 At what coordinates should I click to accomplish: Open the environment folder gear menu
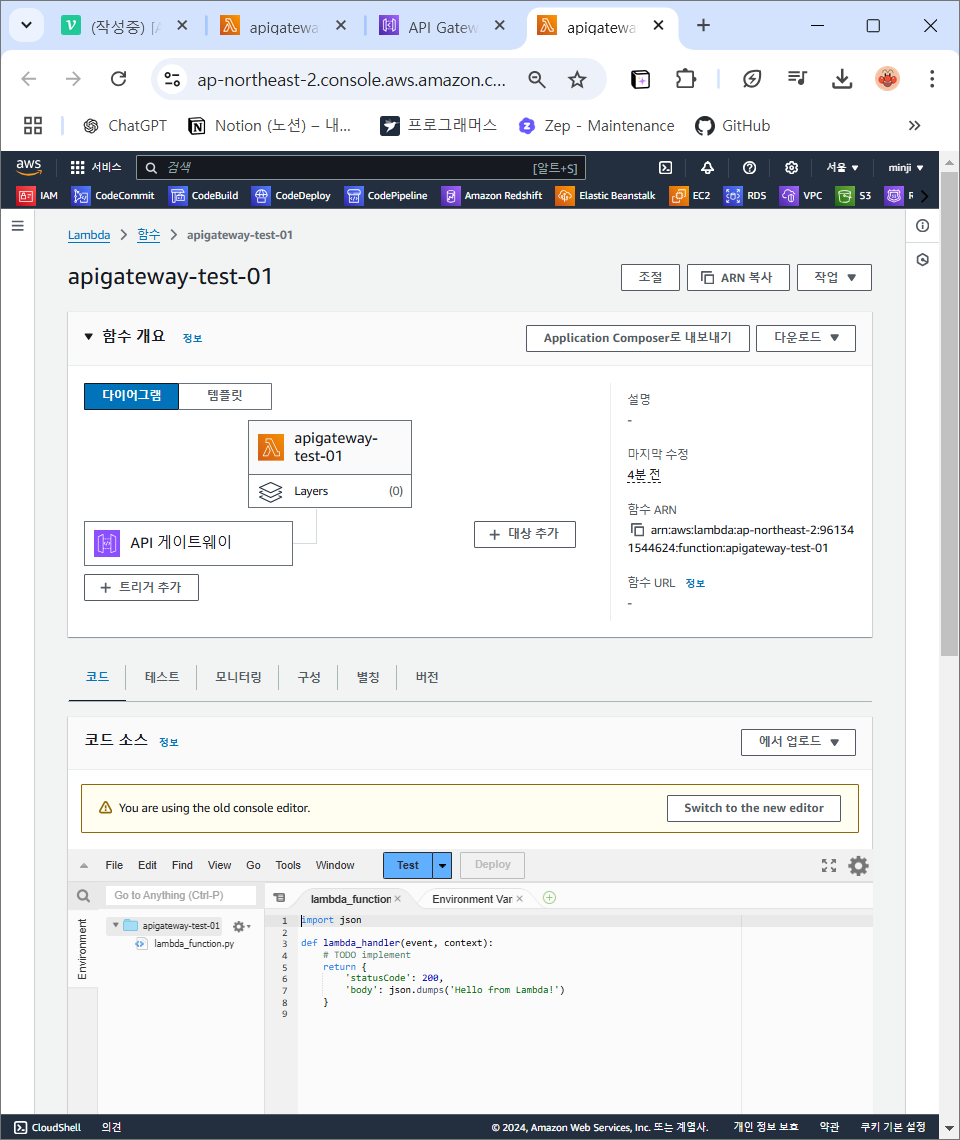click(241, 926)
